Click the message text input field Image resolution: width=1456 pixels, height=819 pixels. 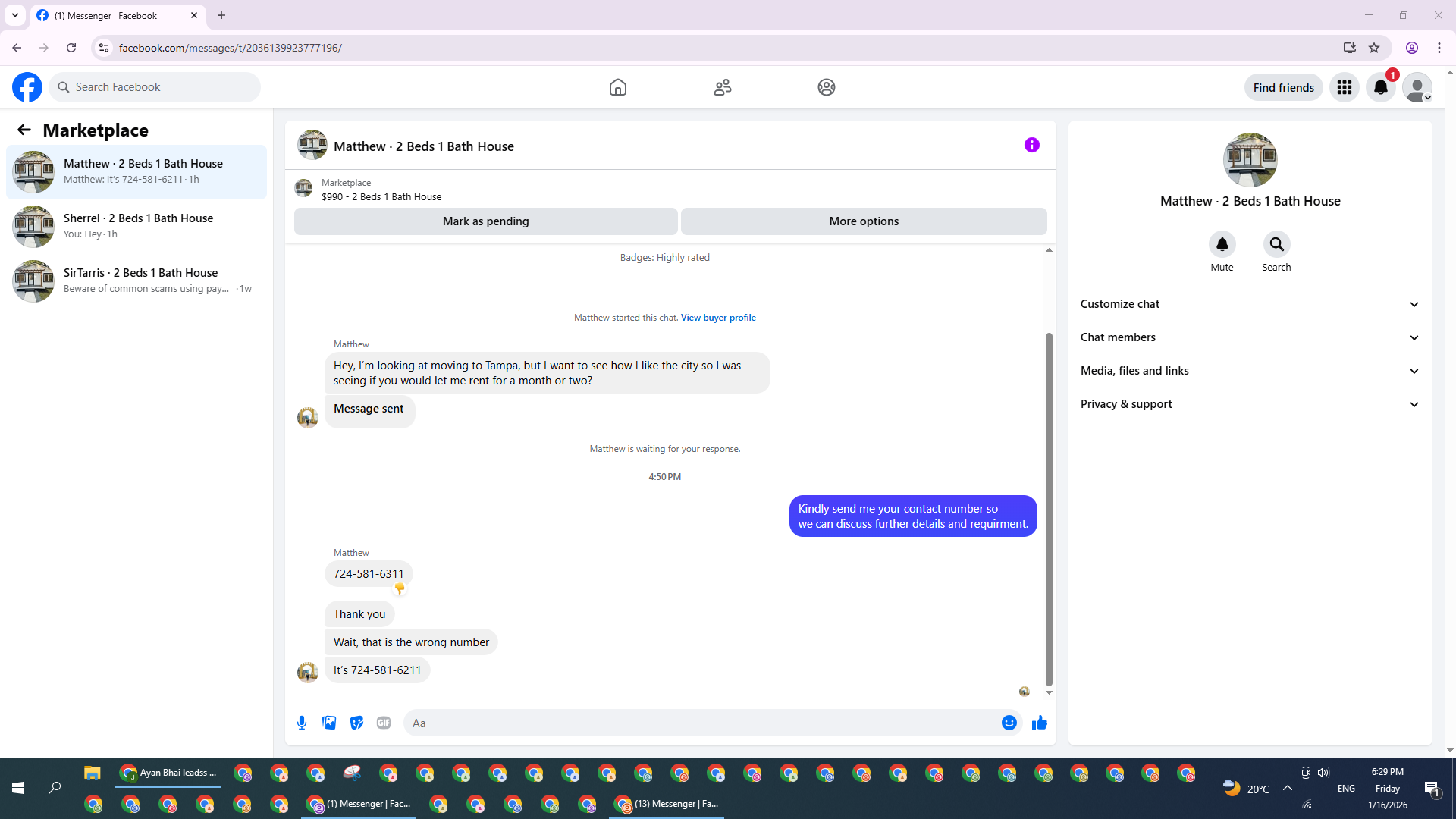[701, 723]
